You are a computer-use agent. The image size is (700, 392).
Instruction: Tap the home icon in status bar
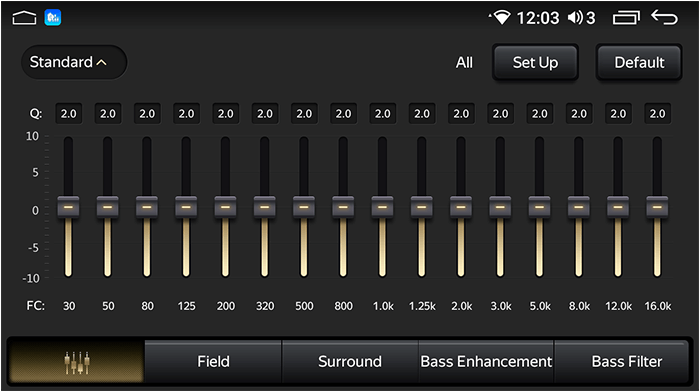point(24,18)
